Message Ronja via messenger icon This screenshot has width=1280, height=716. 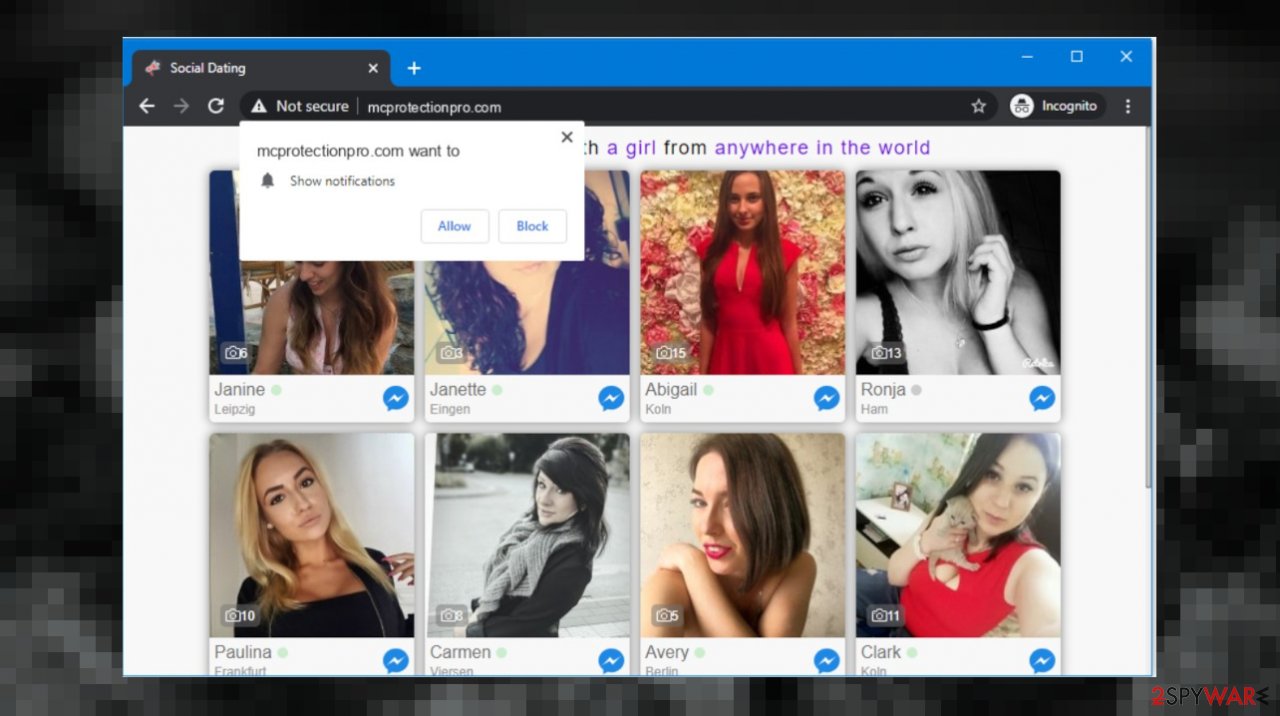coord(1042,398)
